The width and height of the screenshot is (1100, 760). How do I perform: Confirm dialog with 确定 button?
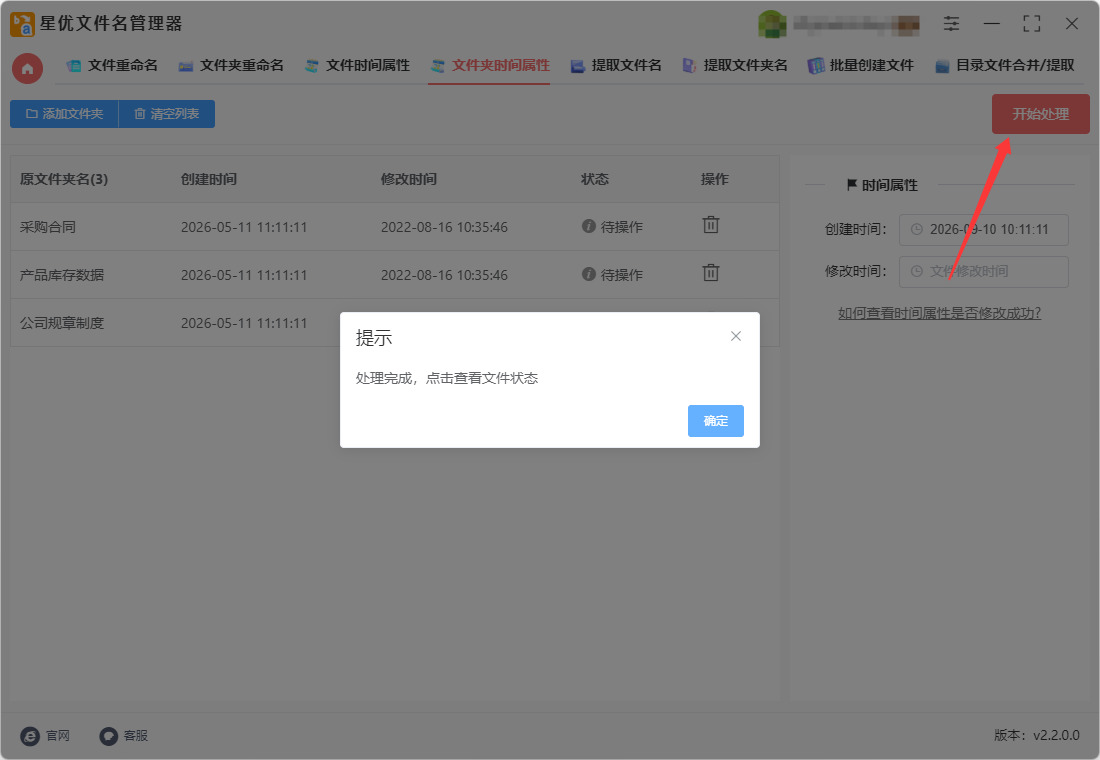click(716, 420)
